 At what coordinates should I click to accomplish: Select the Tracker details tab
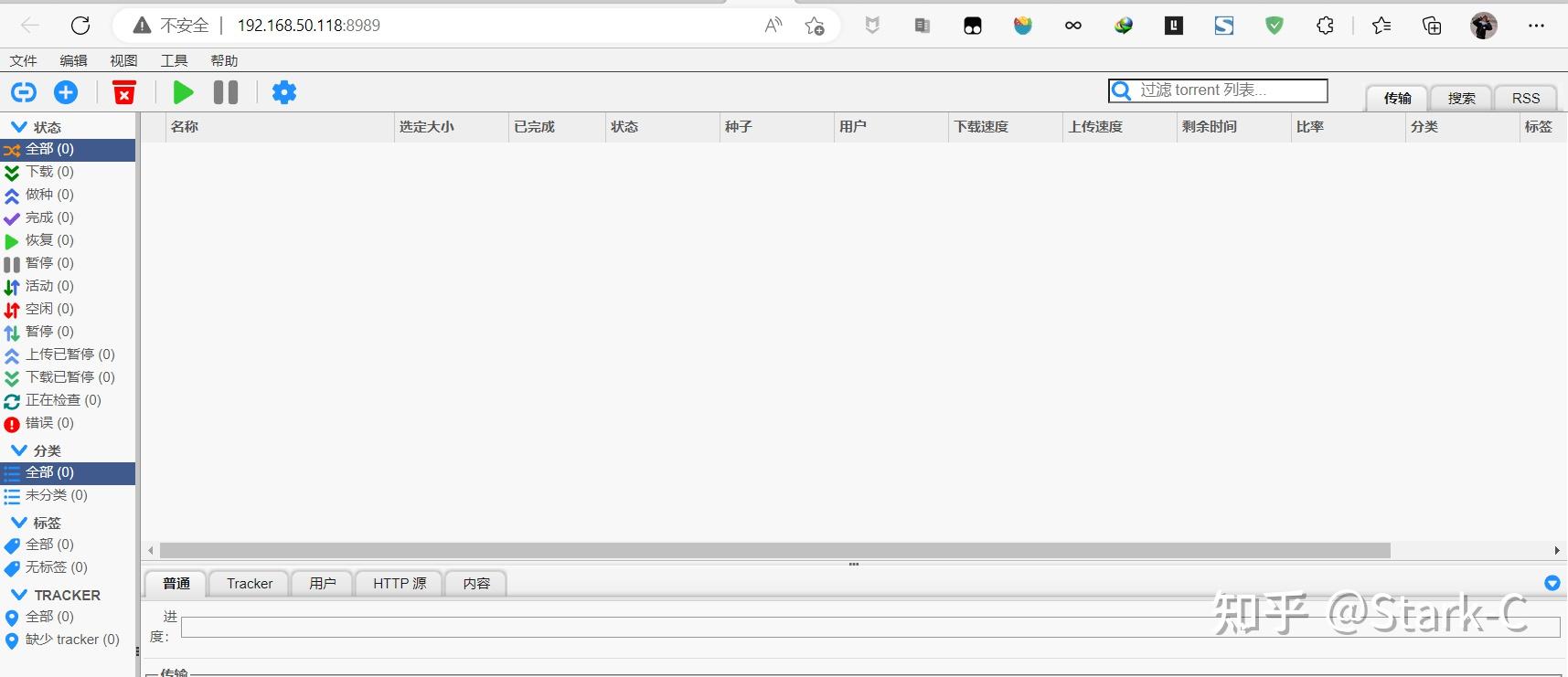coord(250,583)
